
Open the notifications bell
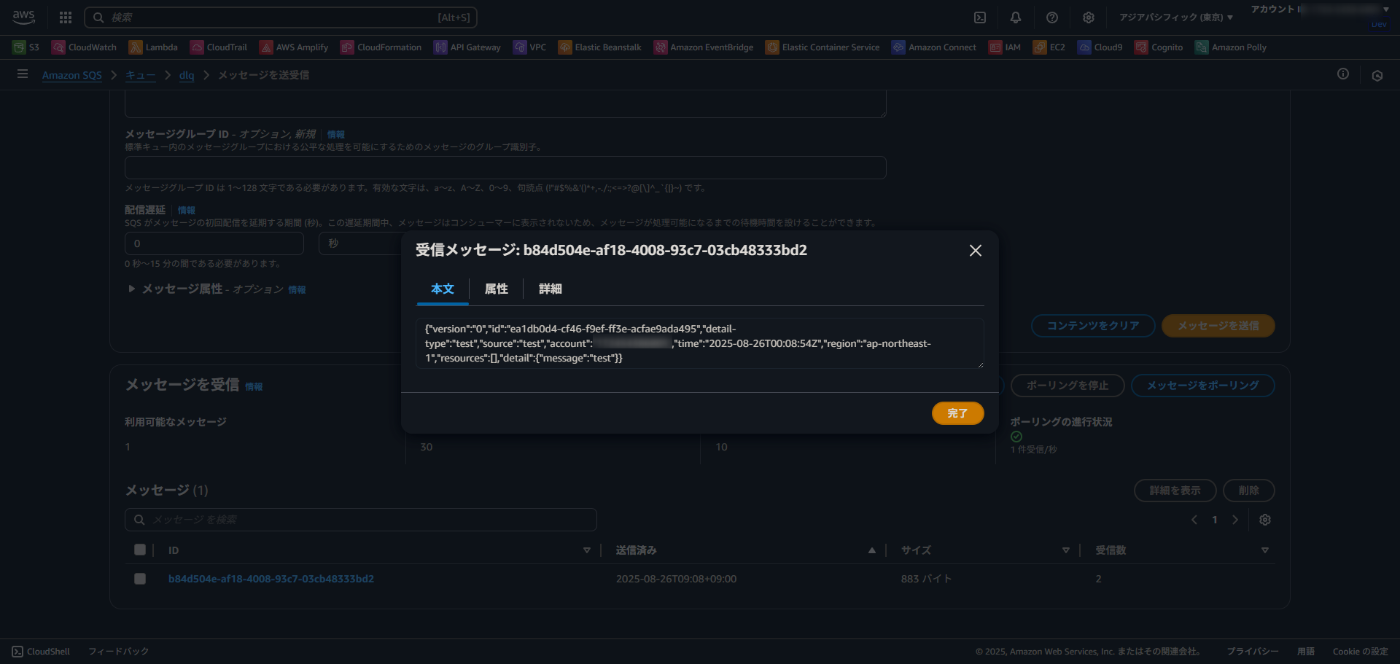(1016, 17)
